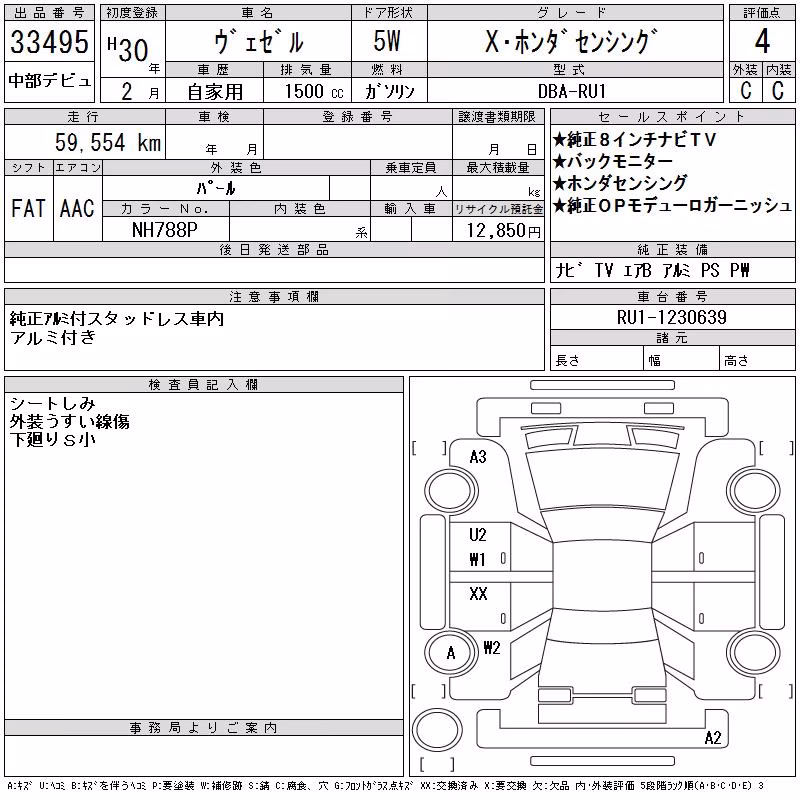Click sales point バックモニター
The height and width of the screenshot is (800, 800).
pyautogui.click(x=613, y=161)
